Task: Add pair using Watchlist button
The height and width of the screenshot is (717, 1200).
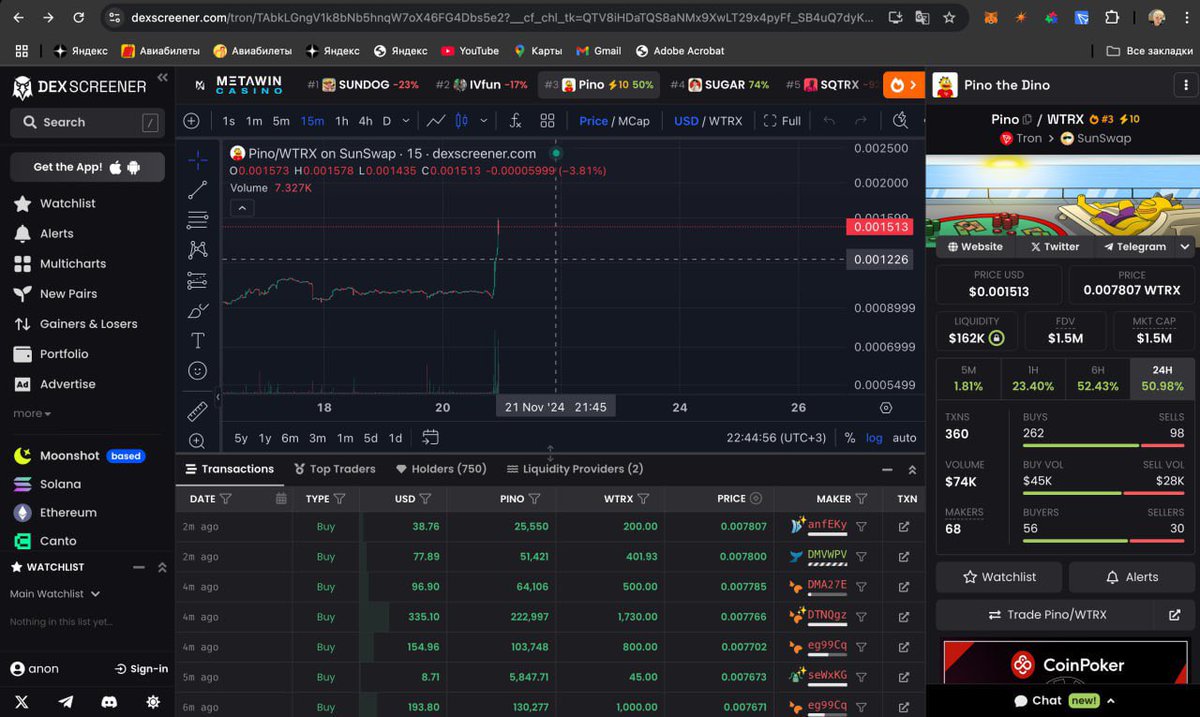Action: (x=999, y=577)
